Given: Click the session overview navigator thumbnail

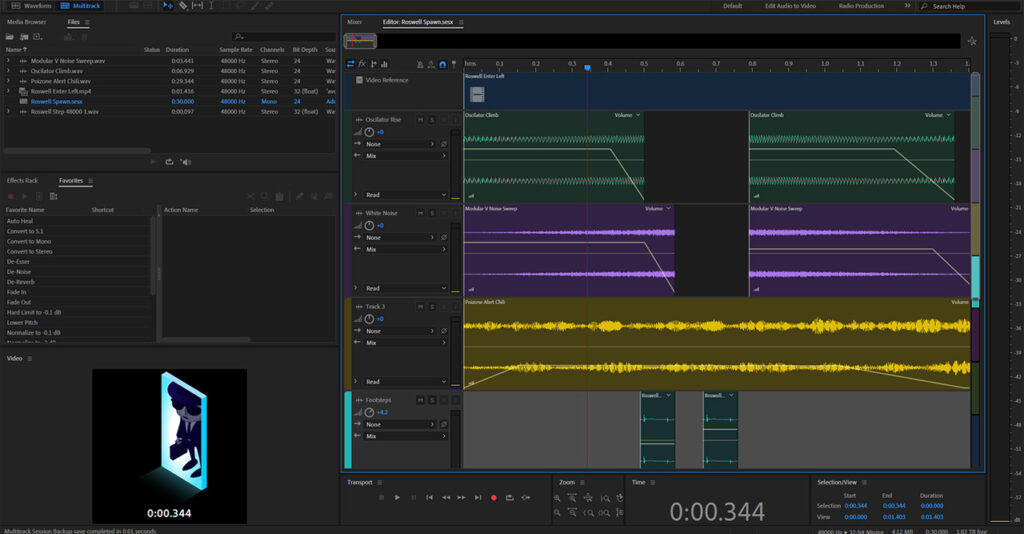Looking at the screenshot, I should 360,41.
